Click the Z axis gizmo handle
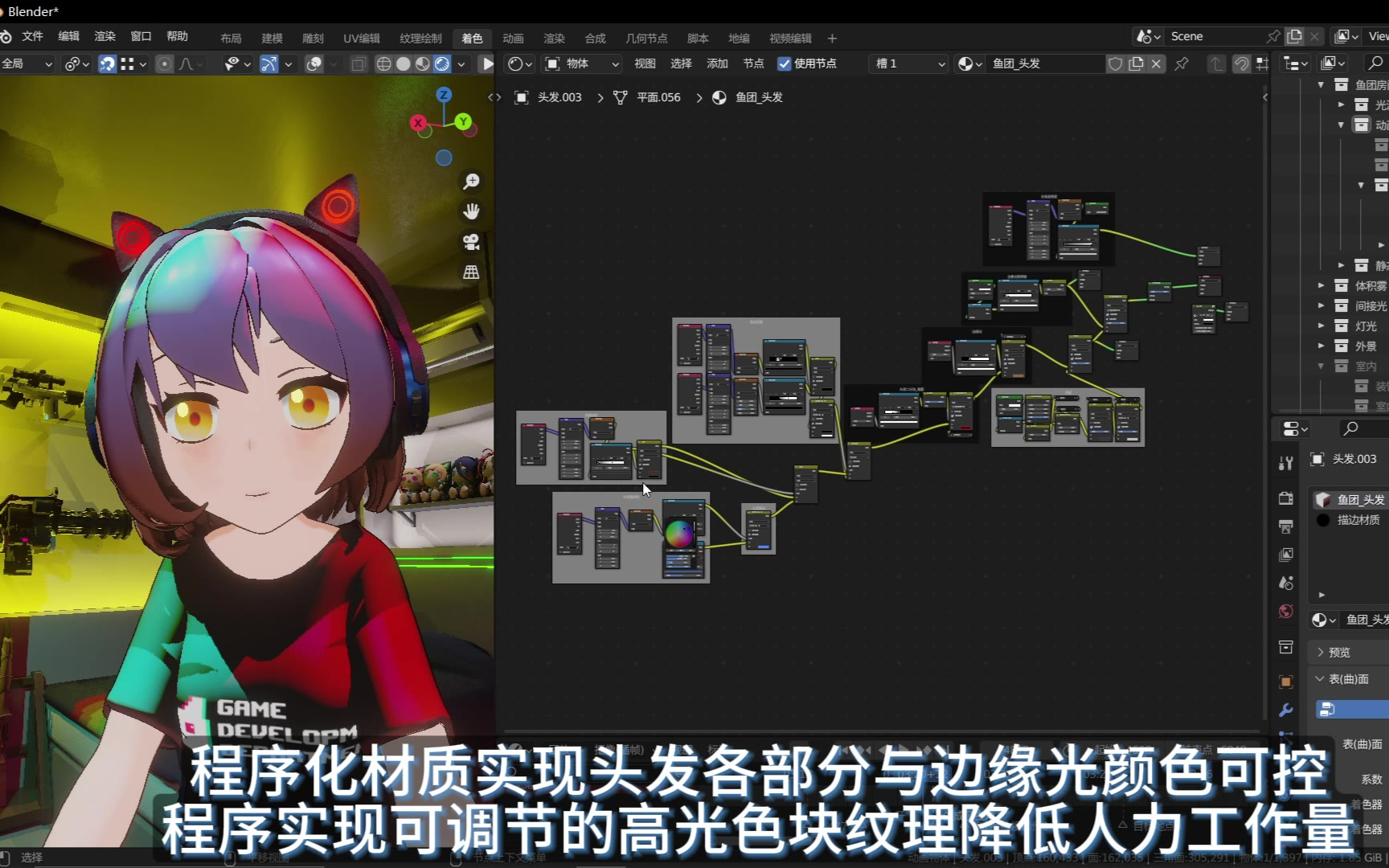This screenshot has height=868, width=1389. 443,95
